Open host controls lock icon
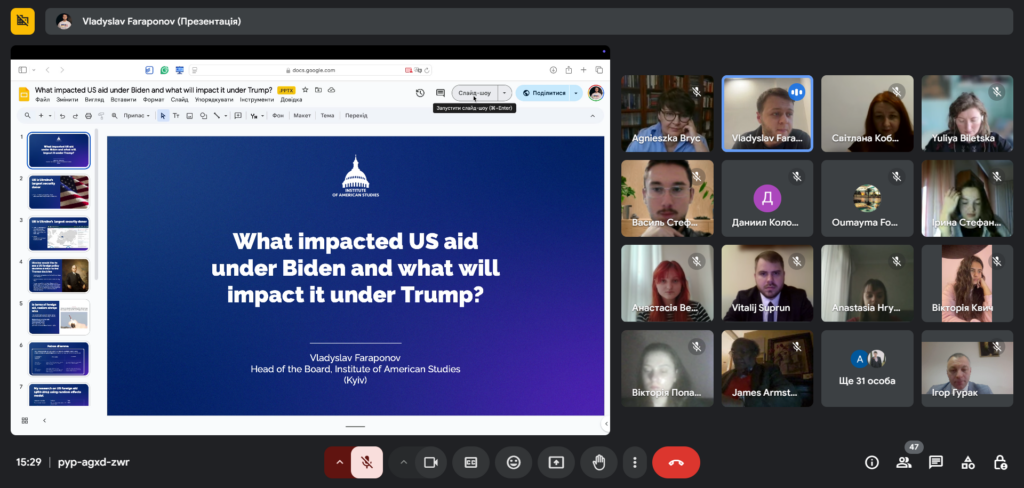The width and height of the screenshot is (1024, 488). [x=1000, y=462]
